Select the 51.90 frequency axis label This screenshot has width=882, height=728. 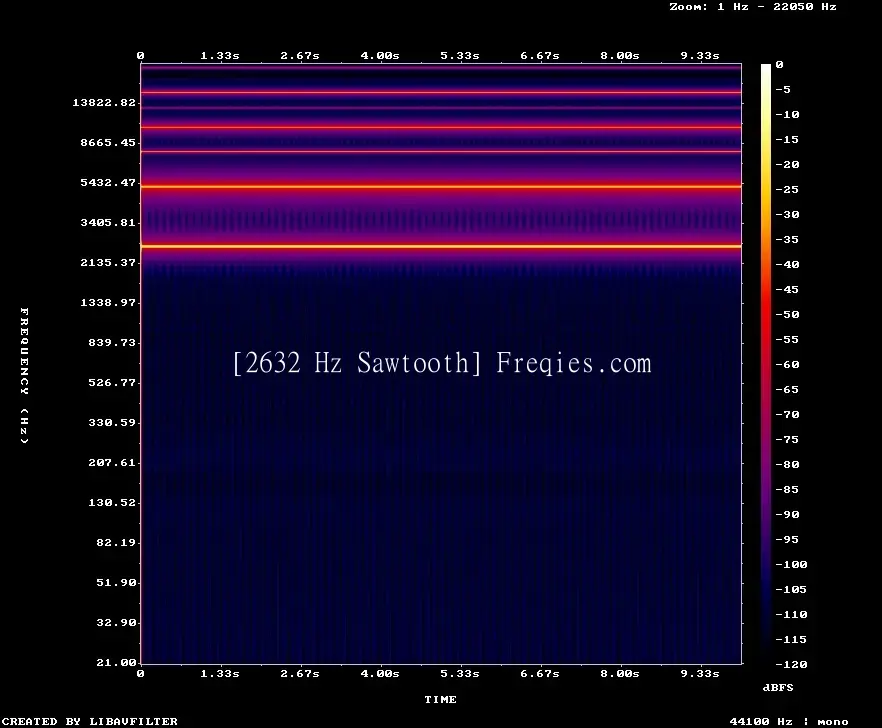point(116,582)
